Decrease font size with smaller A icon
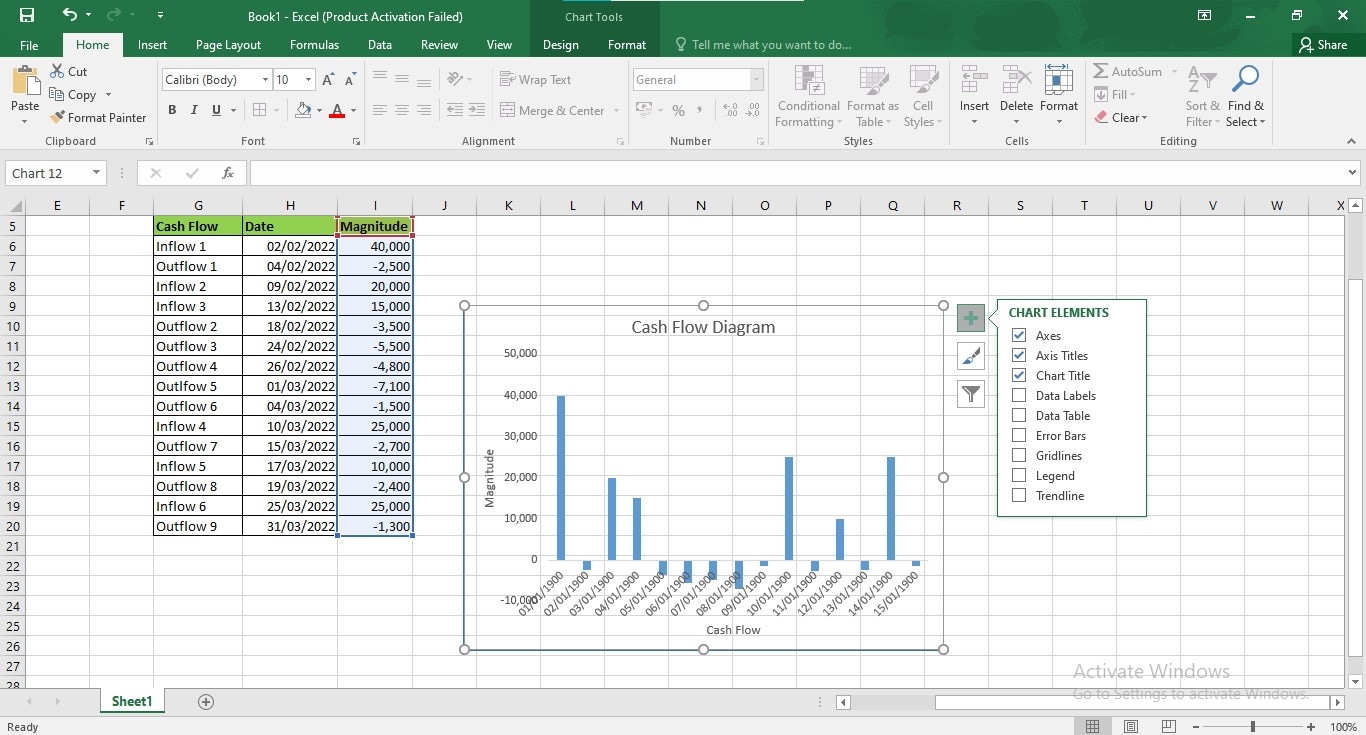This screenshot has height=735, width=1366. point(350,80)
